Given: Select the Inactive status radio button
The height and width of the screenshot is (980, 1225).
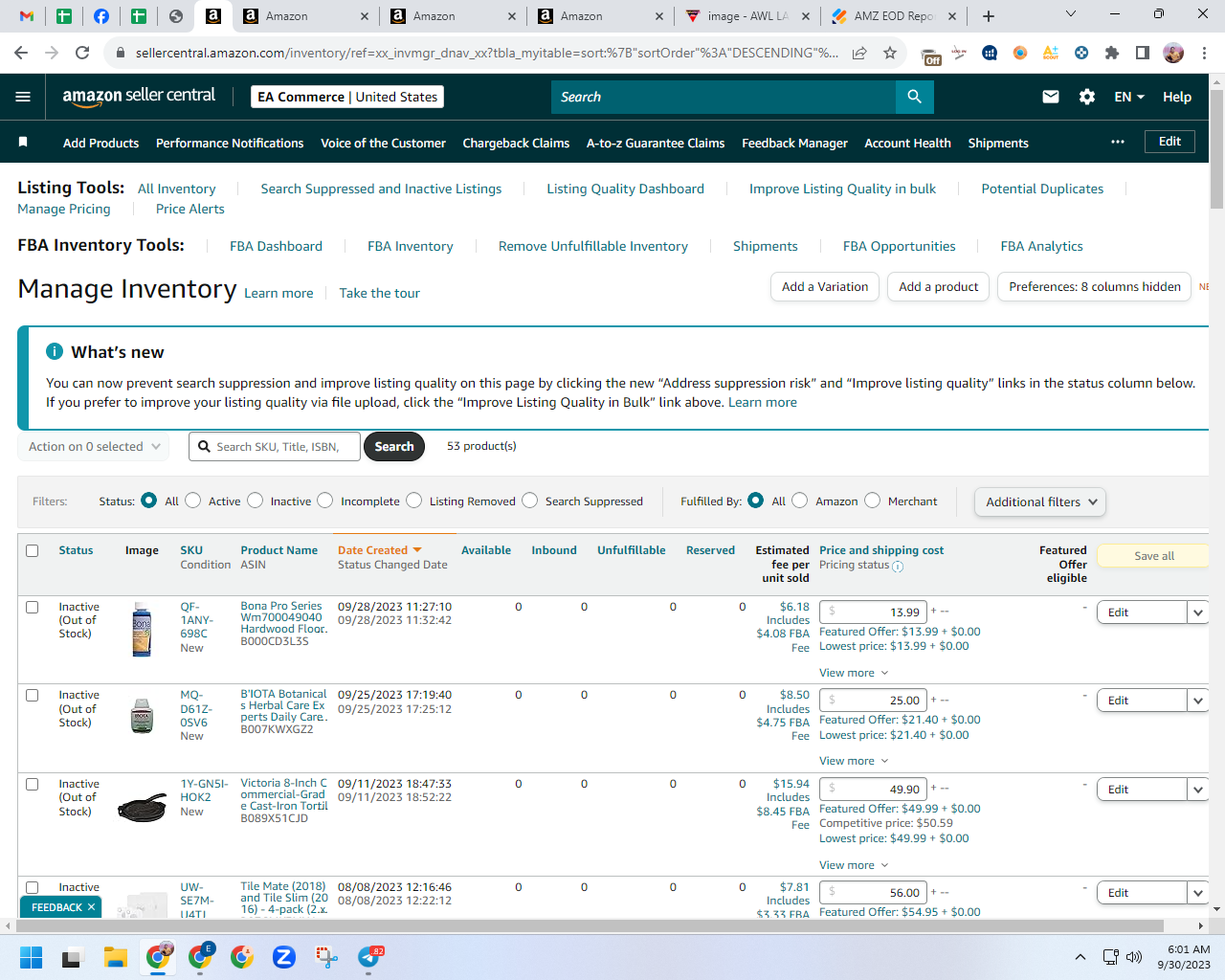Looking at the screenshot, I should [256, 501].
